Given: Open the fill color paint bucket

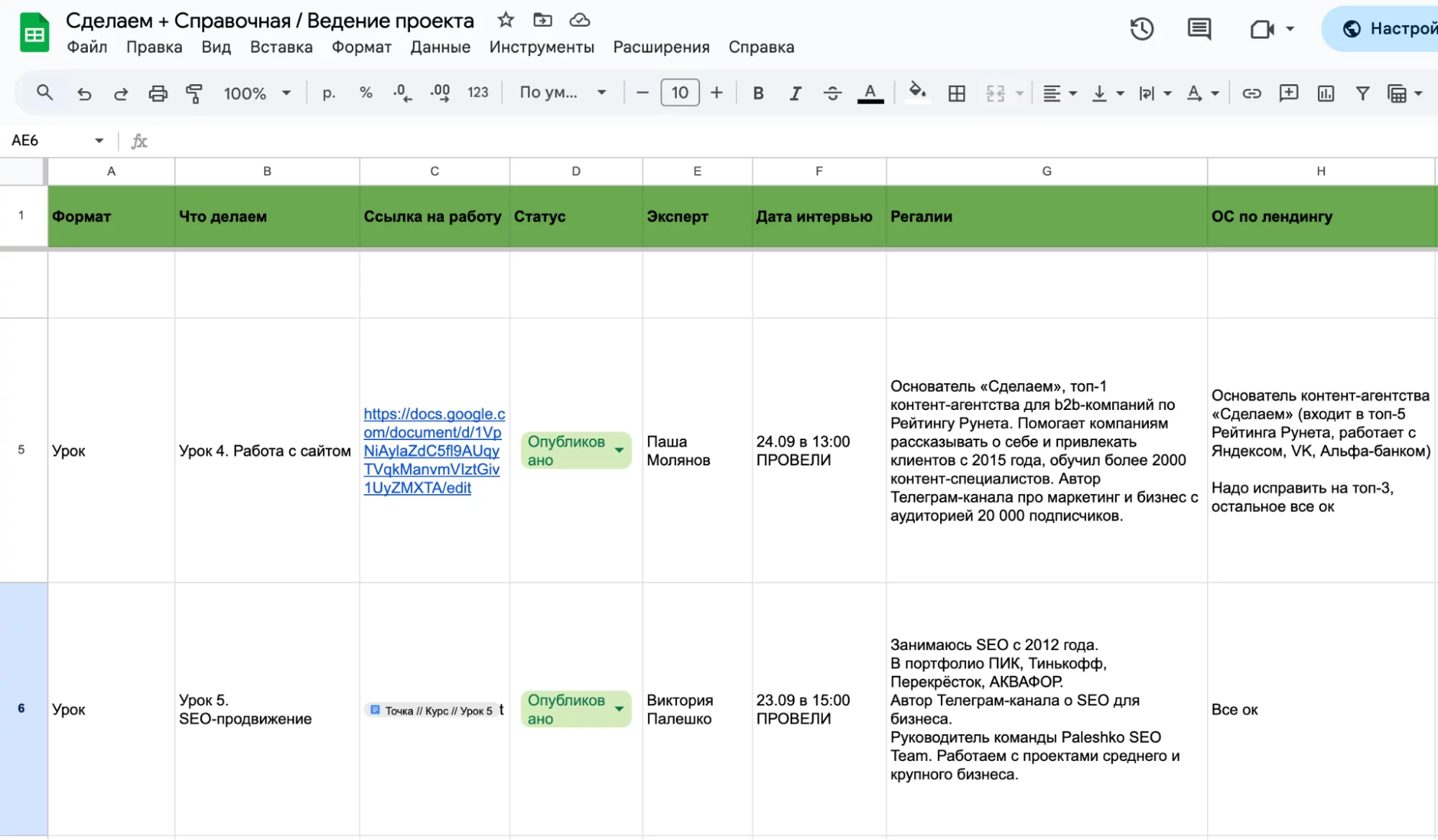Looking at the screenshot, I should pos(916,91).
